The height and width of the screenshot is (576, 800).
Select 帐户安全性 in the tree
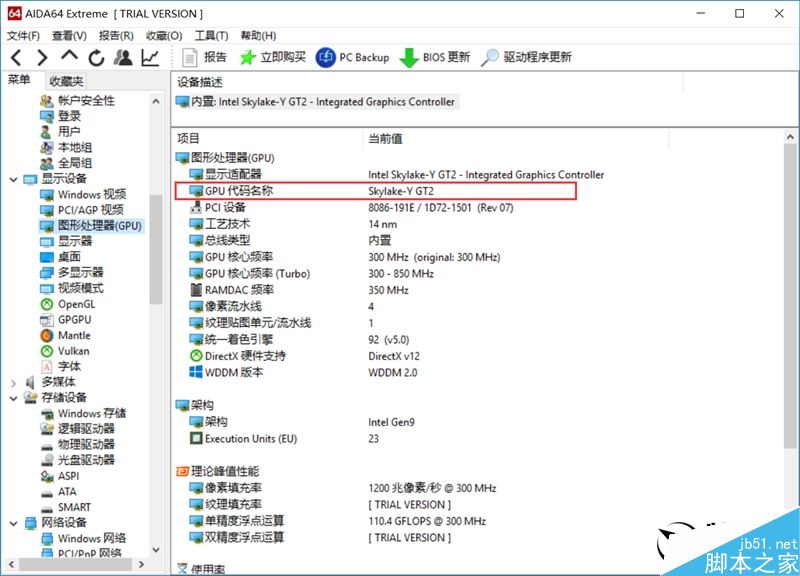point(78,101)
